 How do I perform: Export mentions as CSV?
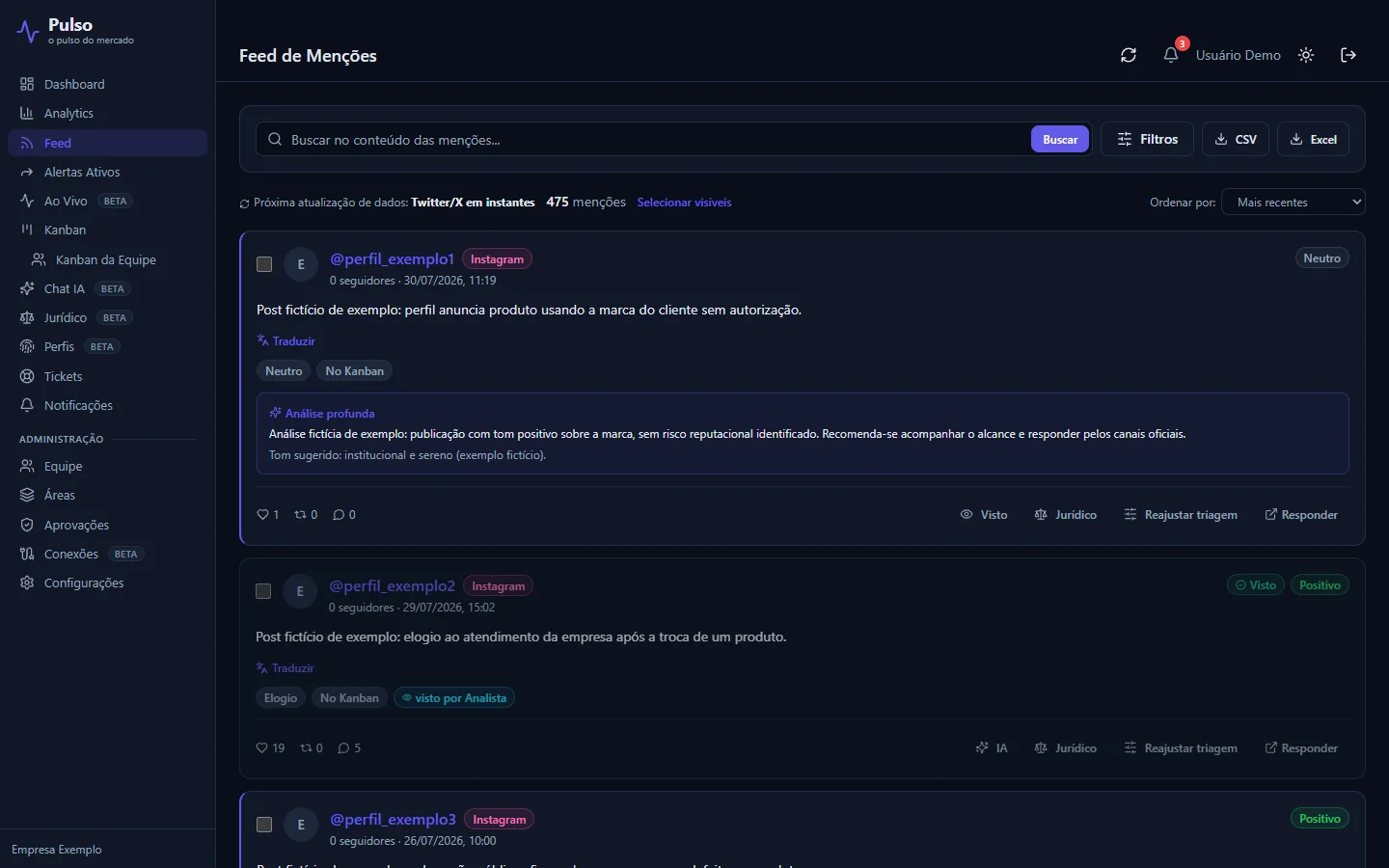(1236, 140)
